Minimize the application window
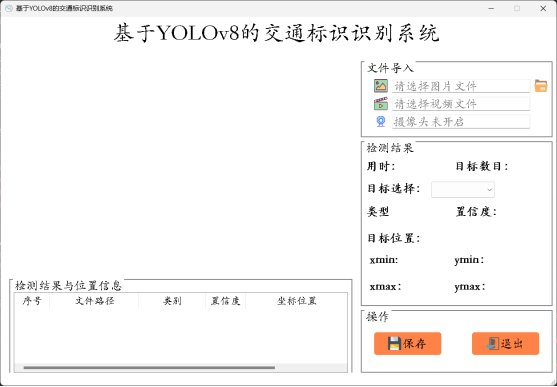The image size is (557, 387). click(x=491, y=8)
